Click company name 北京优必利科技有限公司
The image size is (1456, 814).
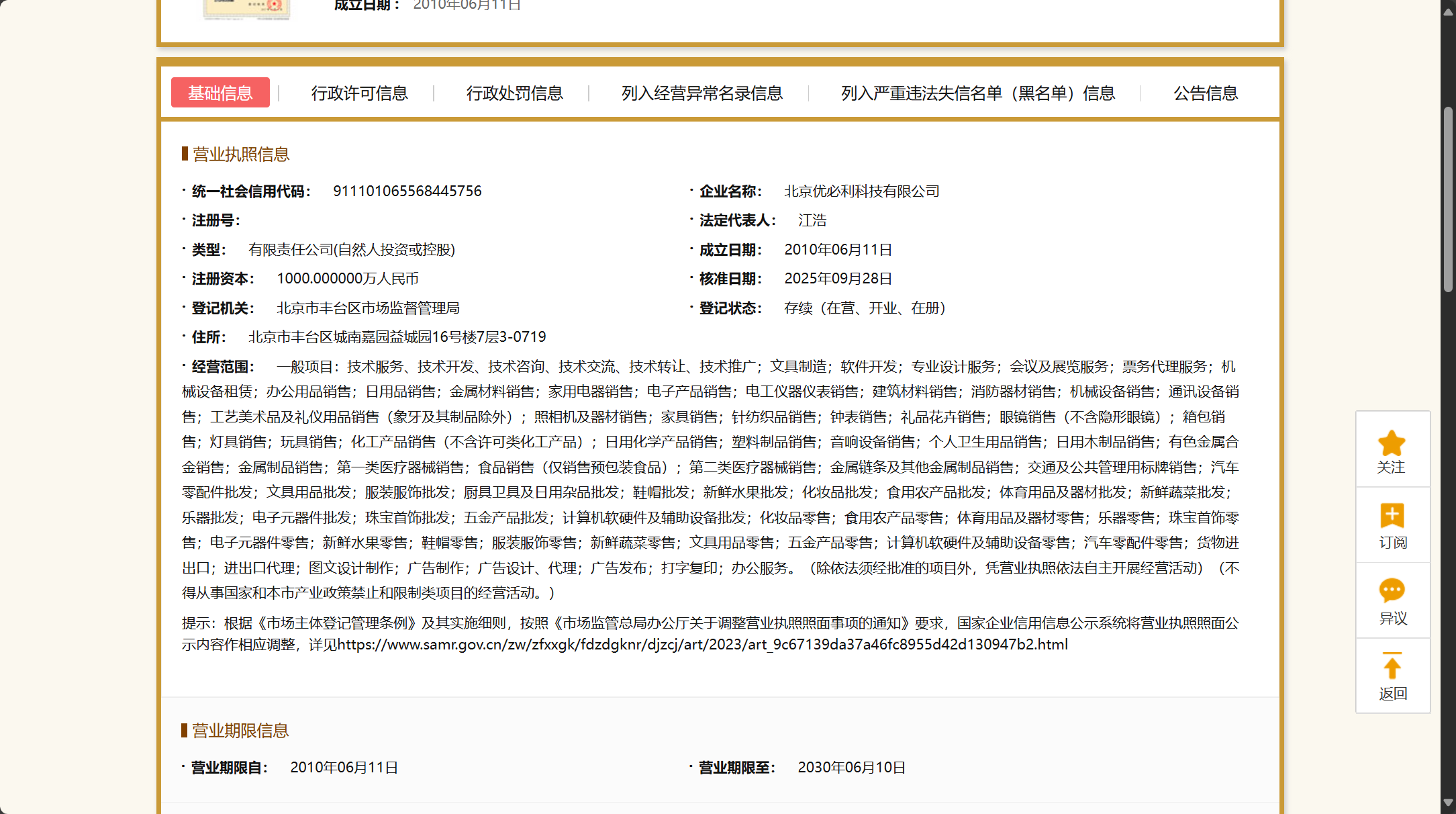pyautogui.click(x=861, y=191)
